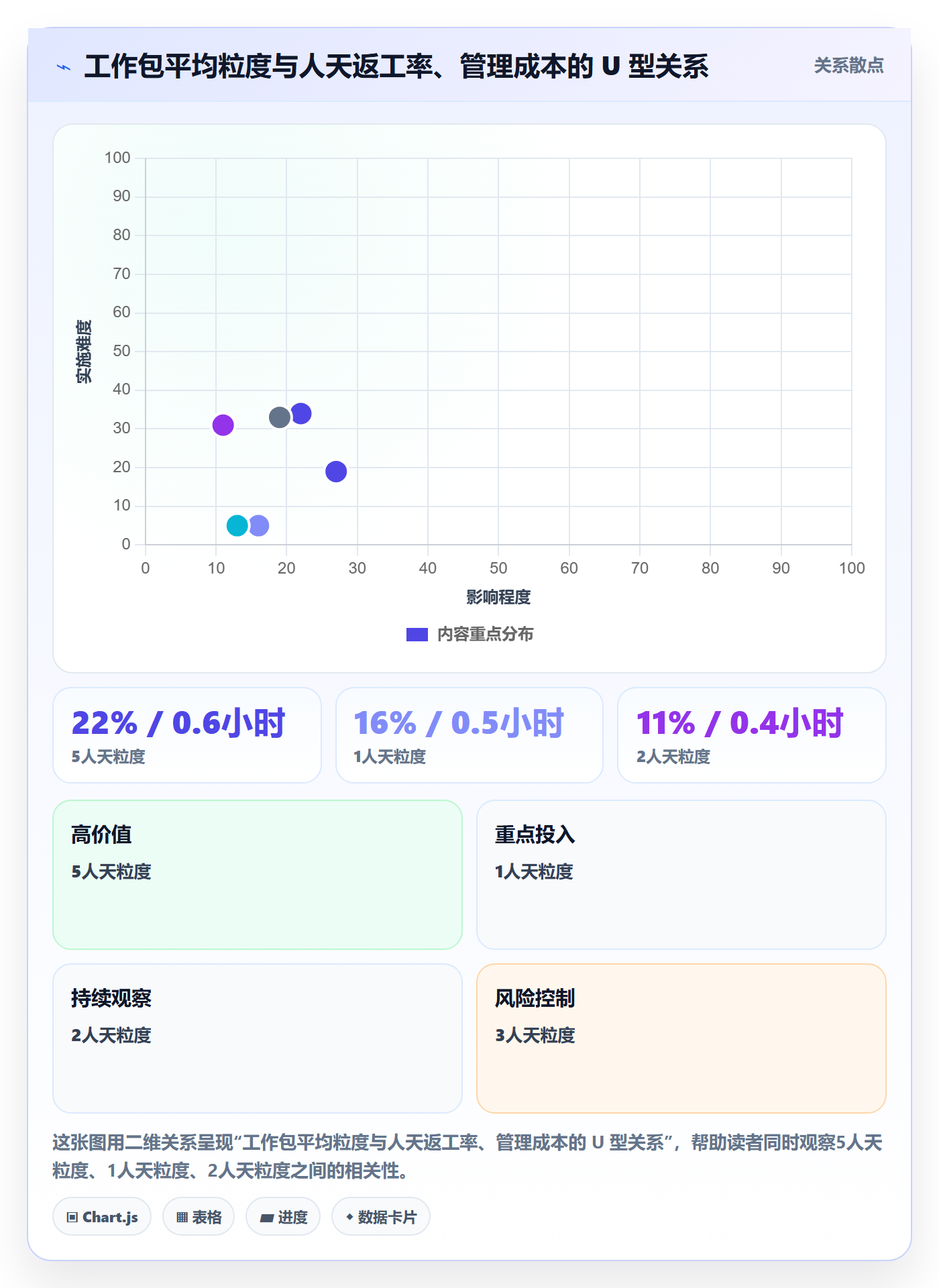
Task: Select the 持续观察 quadrant card
Action: 258,1038
